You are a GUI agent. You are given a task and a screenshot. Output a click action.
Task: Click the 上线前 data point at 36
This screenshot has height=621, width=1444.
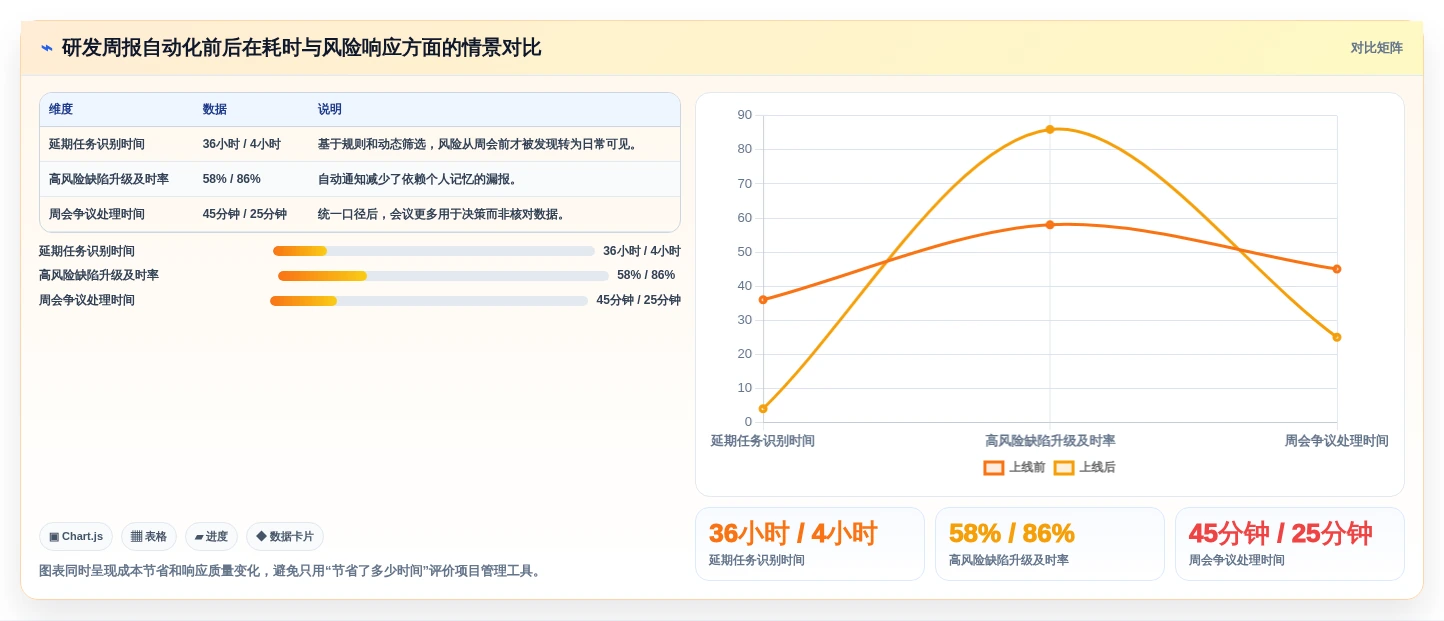click(x=763, y=300)
